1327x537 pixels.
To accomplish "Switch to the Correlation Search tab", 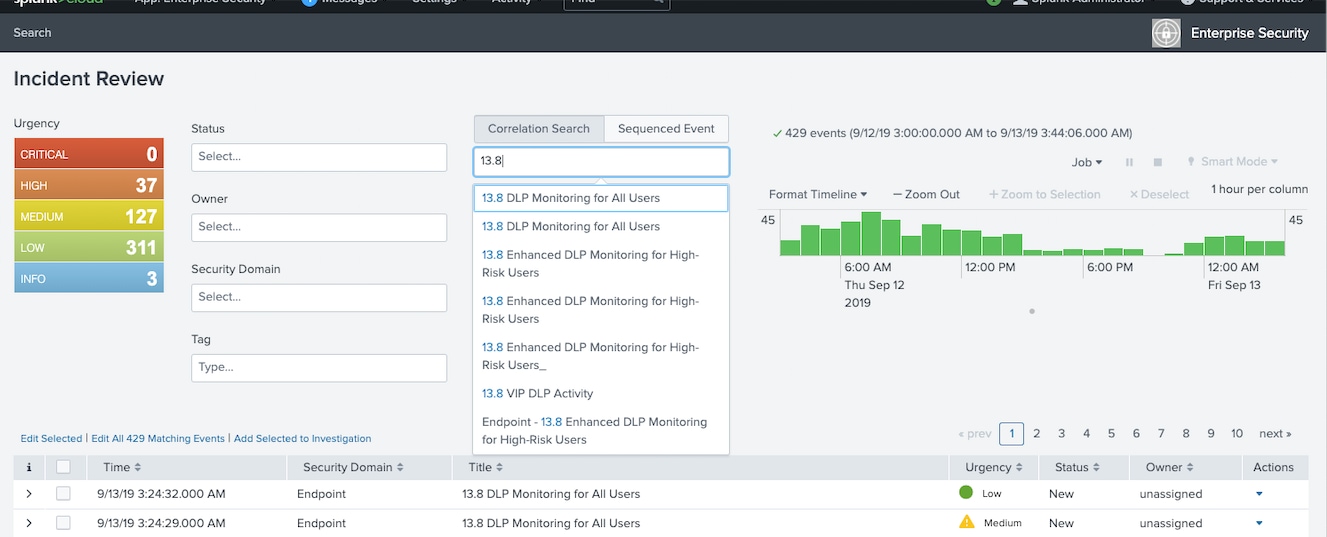I will click(x=539, y=129).
